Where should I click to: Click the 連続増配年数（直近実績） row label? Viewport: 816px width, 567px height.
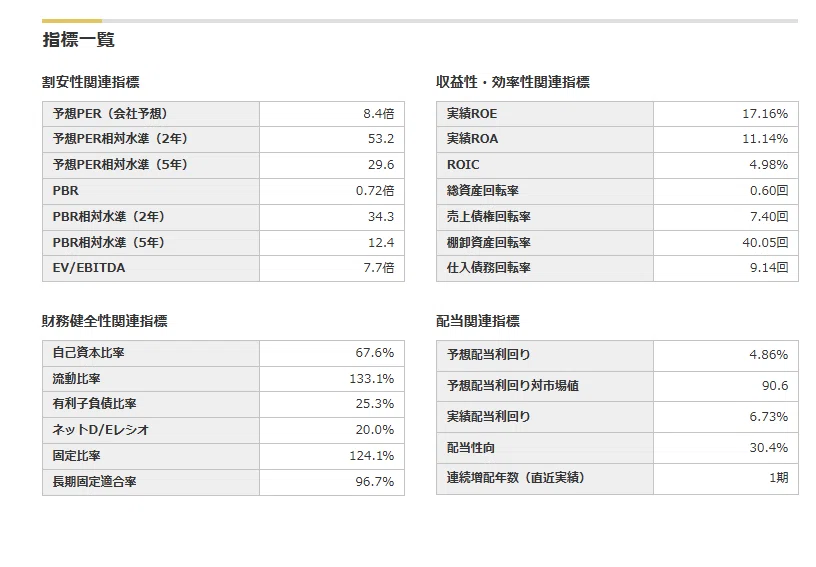[x=516, y=478]
